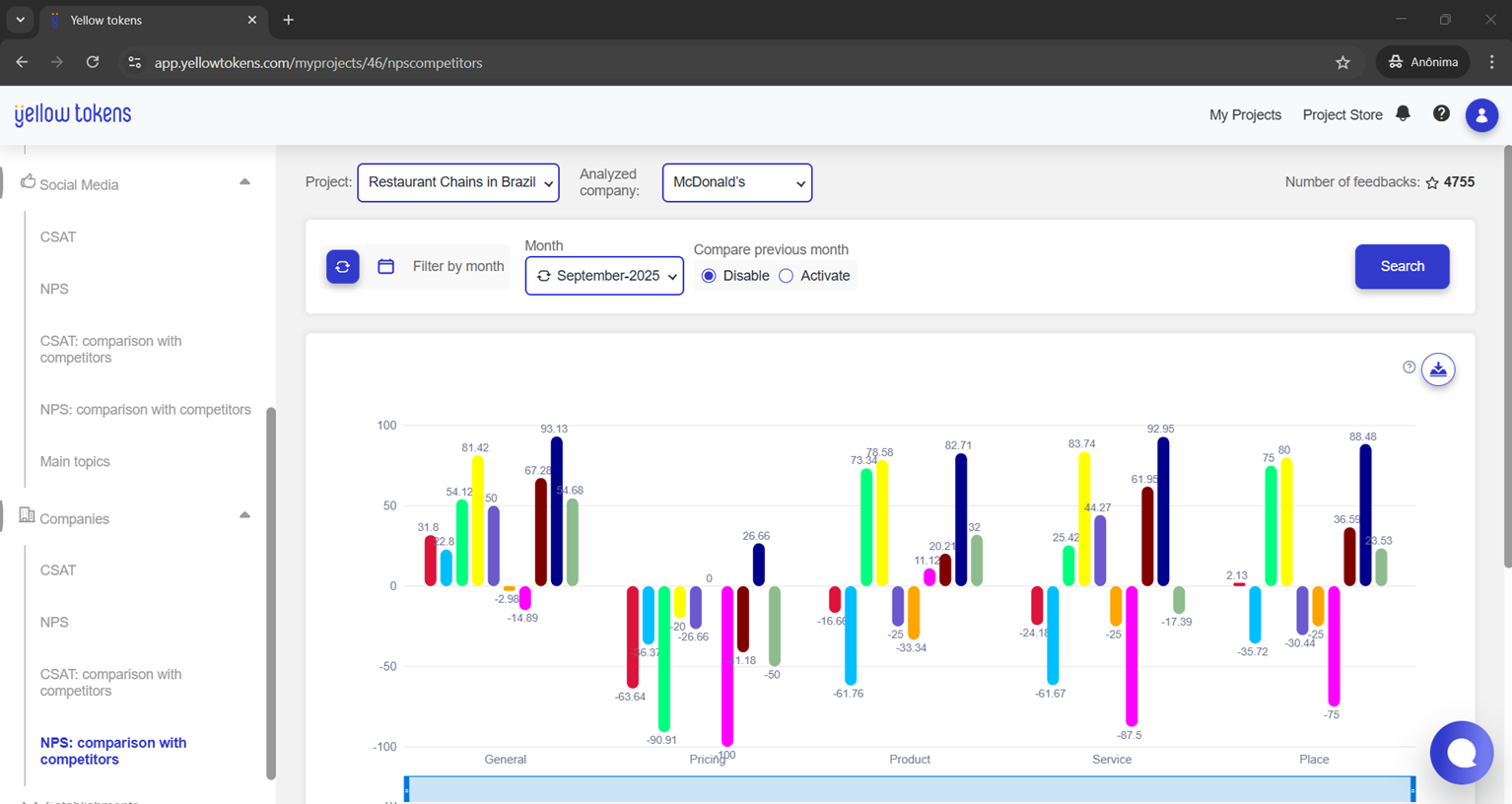Click the notifications bell icon
Image resolution: width=1512 pixels, height=804 pixels.
coord(1403,114)
